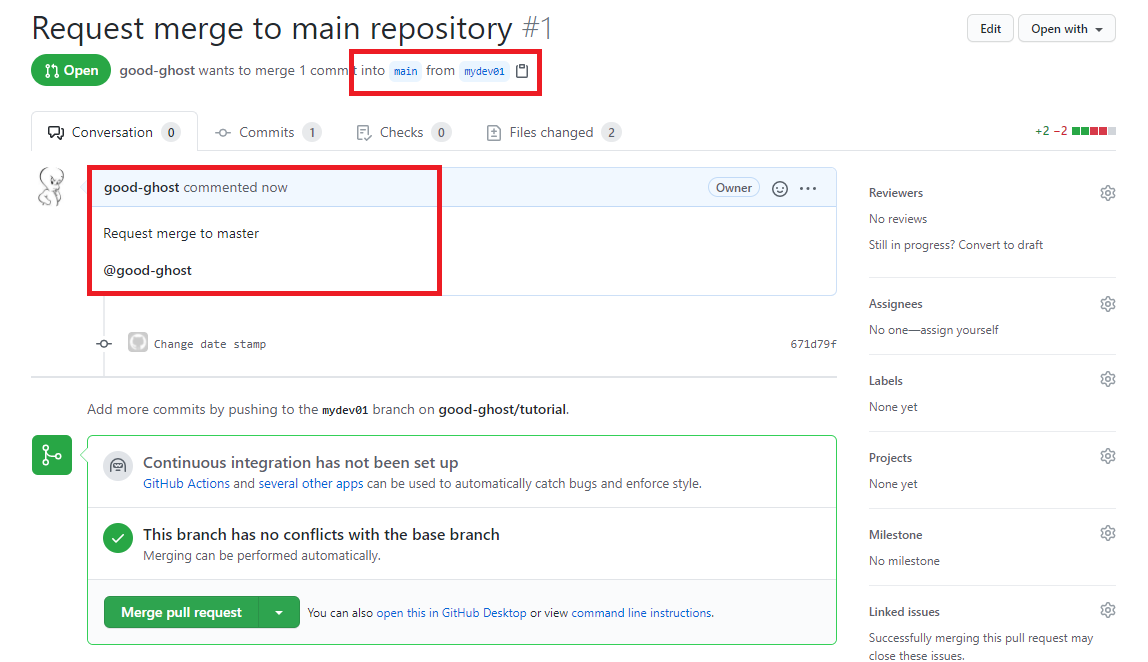The image size is (1148, 662).
Task: Click the Edit button
Action: [x=989, y=28]
